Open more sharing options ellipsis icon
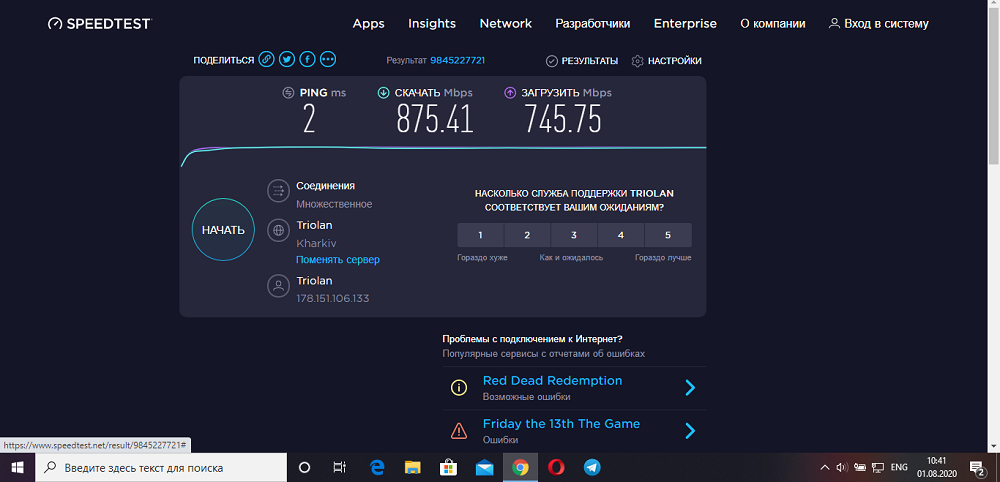The image size is (1000, 482). [328, 60]
